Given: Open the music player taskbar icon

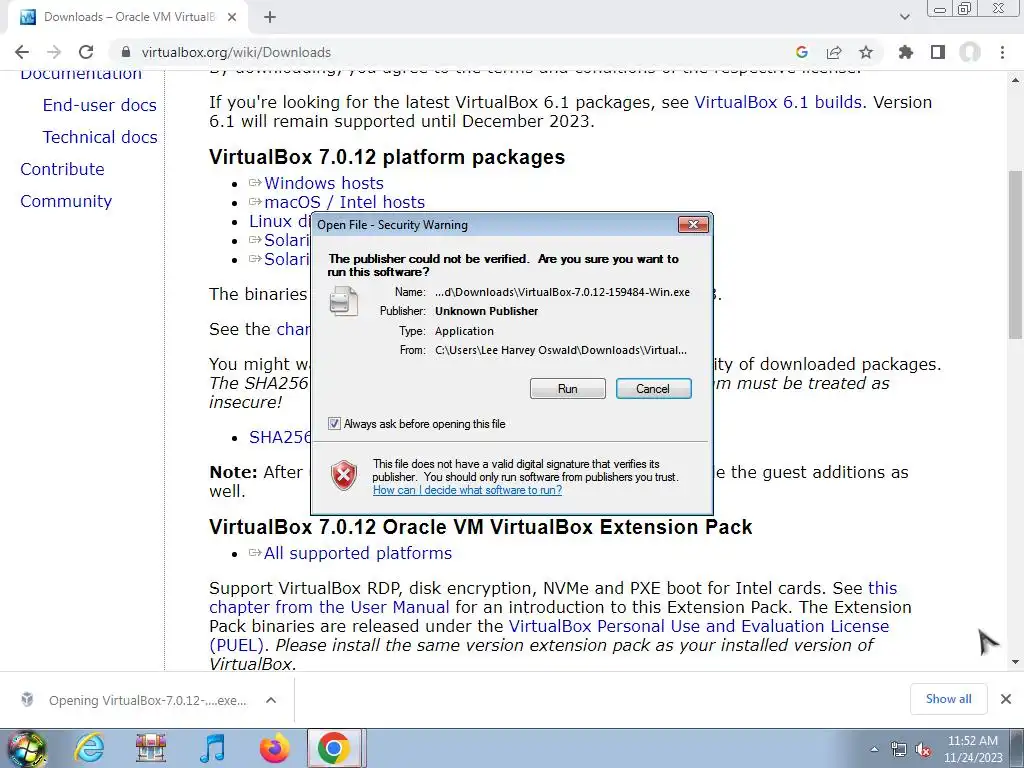Looking at the screenshot, I should pos(212,748).
